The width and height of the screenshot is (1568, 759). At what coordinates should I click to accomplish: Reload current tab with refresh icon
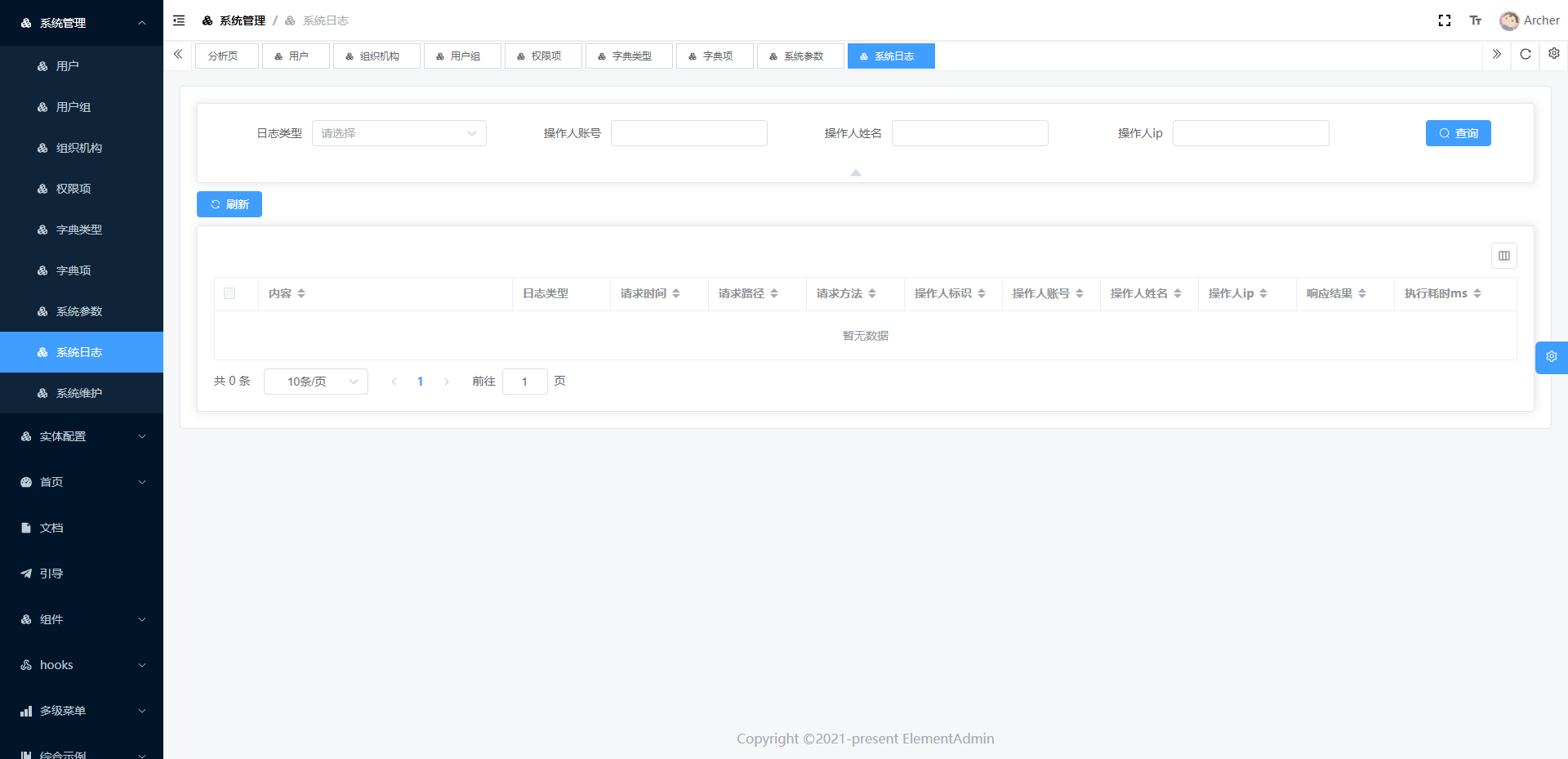[x=1526, y=55]
